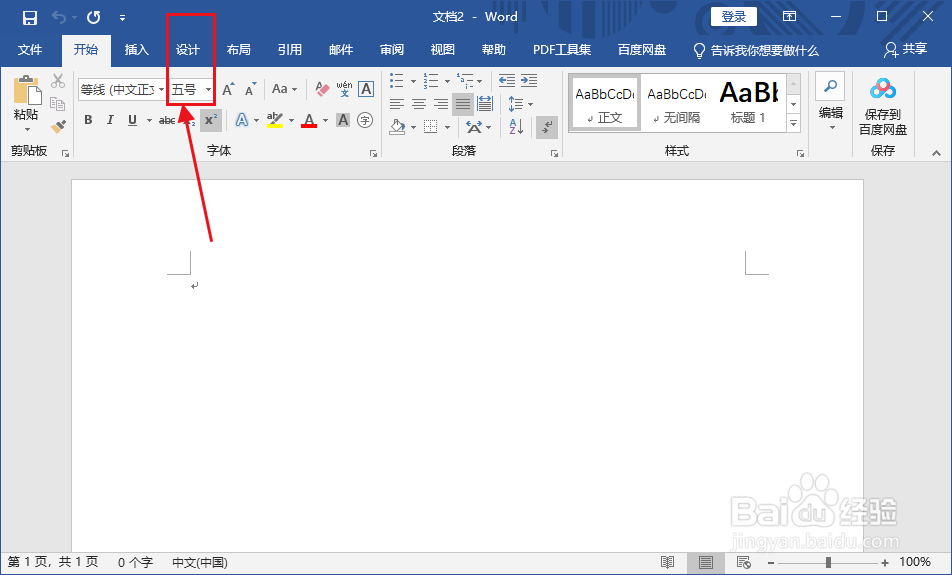The width and height of the screenshot is (952, 575).
Task: Clear all formatting with the eraser icon
Action: click(x=322, y=89)
